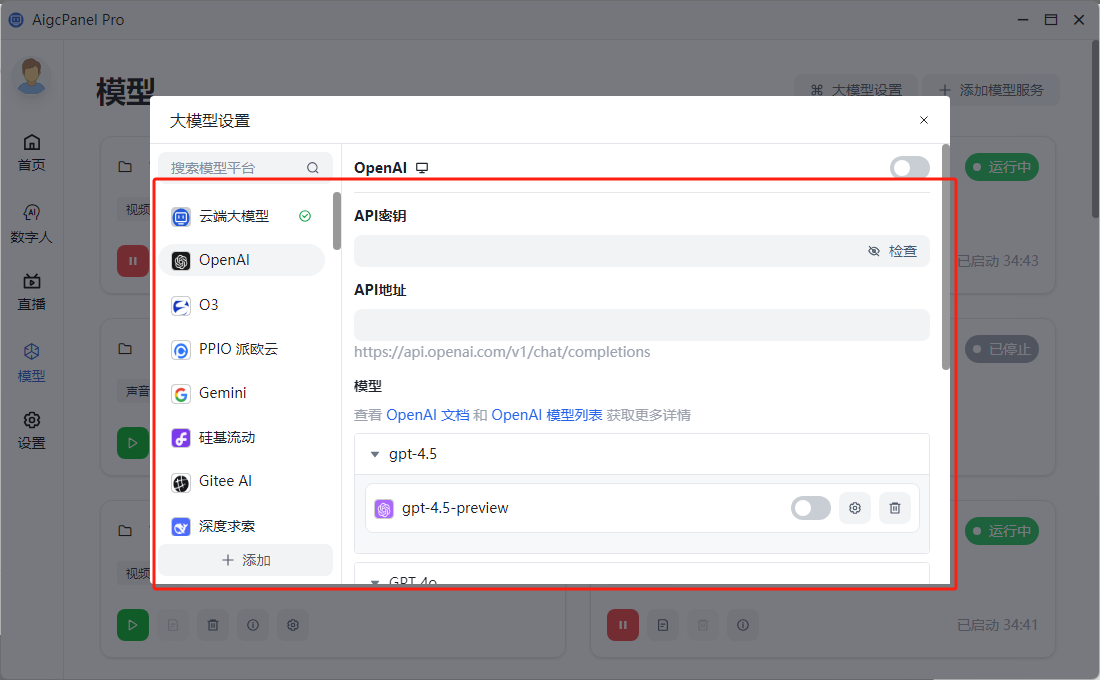Click the green check beside 云端大模型
Viewport: 1100px width, 680px height.
(x=304, y=216)
